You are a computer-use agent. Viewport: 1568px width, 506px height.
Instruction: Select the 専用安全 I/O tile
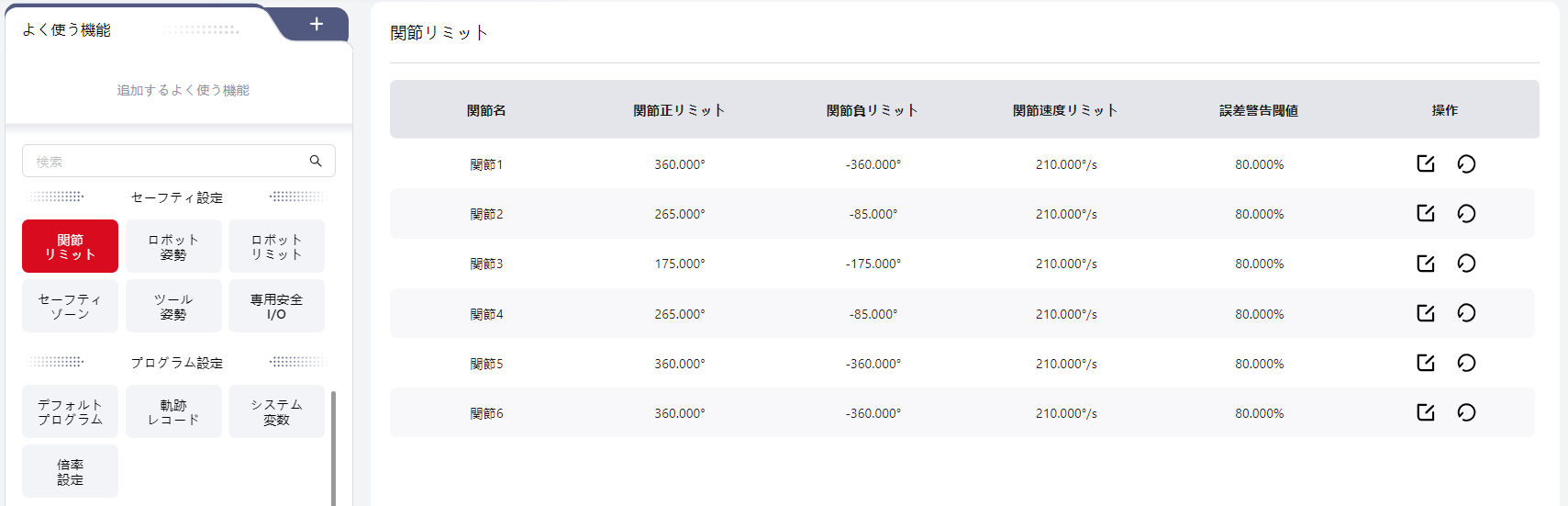point(276,306)
